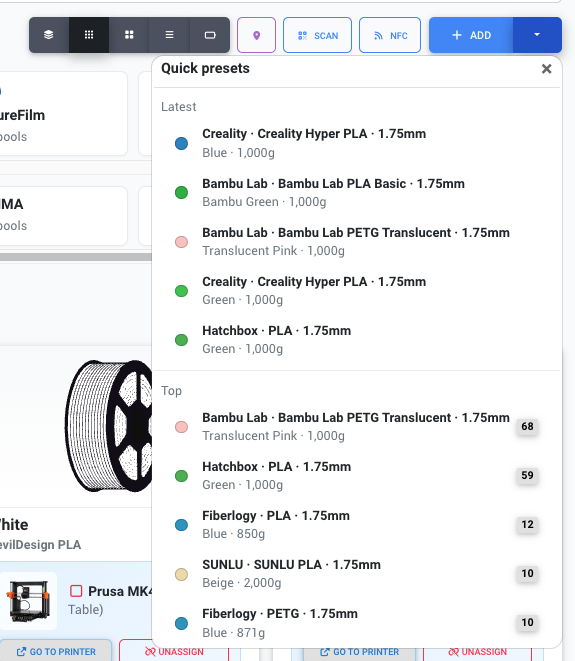The height and width of the screenshot is (661, 575).
Task: Click the white spool image thumbnail
Action: (x=109, y=426)
